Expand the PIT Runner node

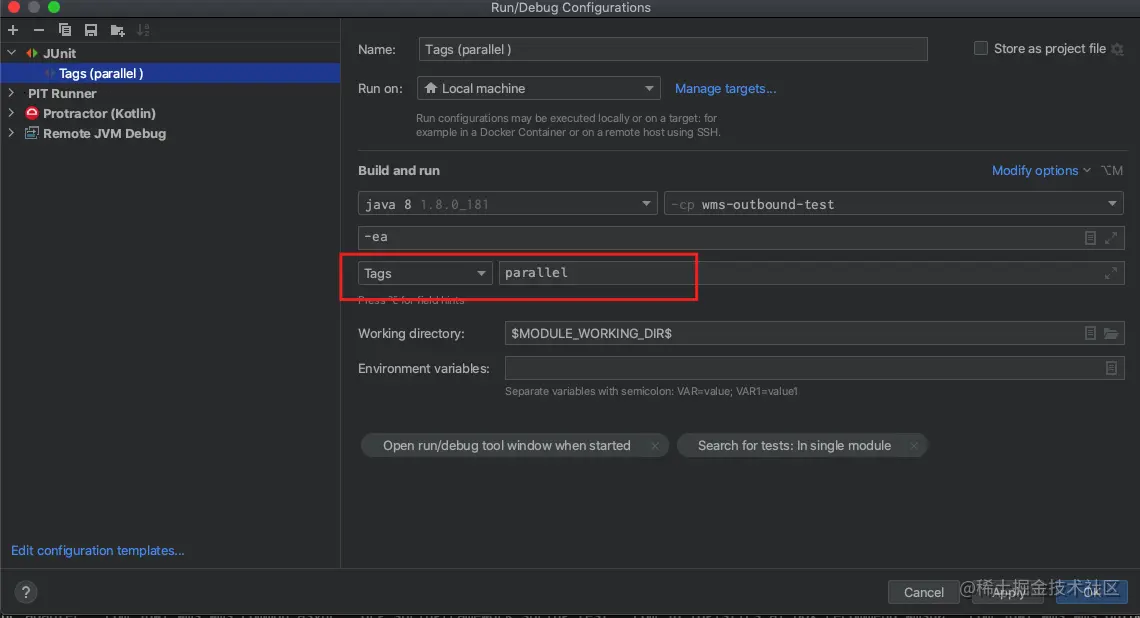pos(12,93)
